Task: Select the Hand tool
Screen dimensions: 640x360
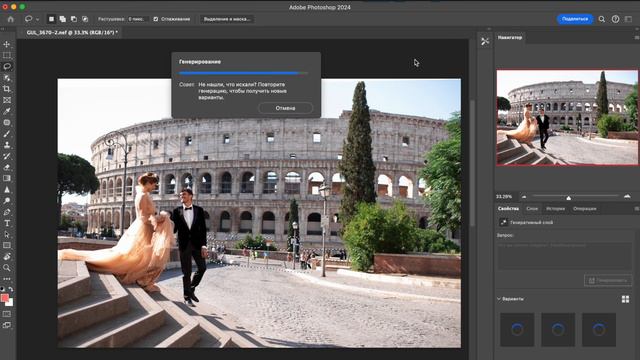Action: 7,257
